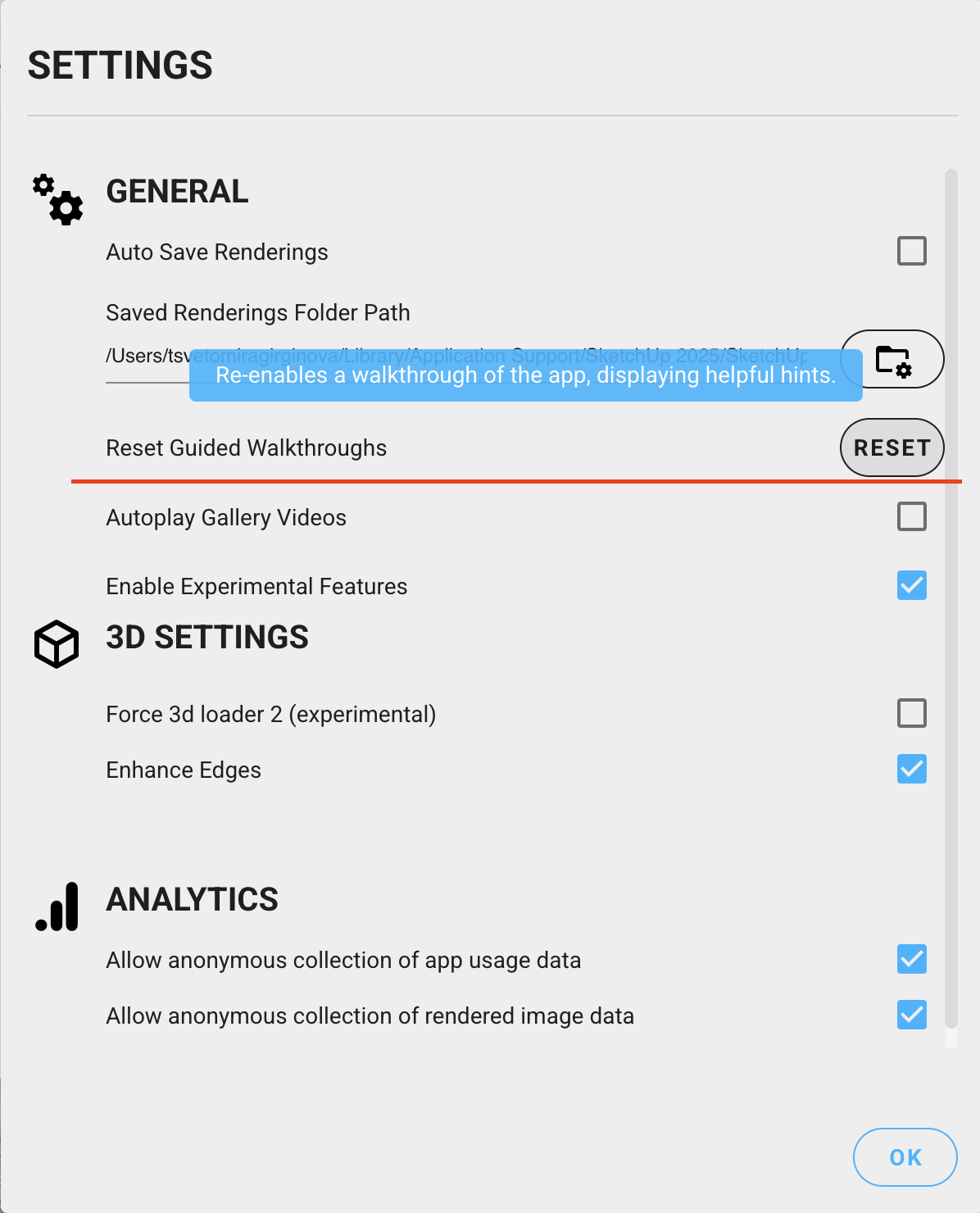Uncheck anonymous app usage data collection
The image size is (980, 1213).
912,959
